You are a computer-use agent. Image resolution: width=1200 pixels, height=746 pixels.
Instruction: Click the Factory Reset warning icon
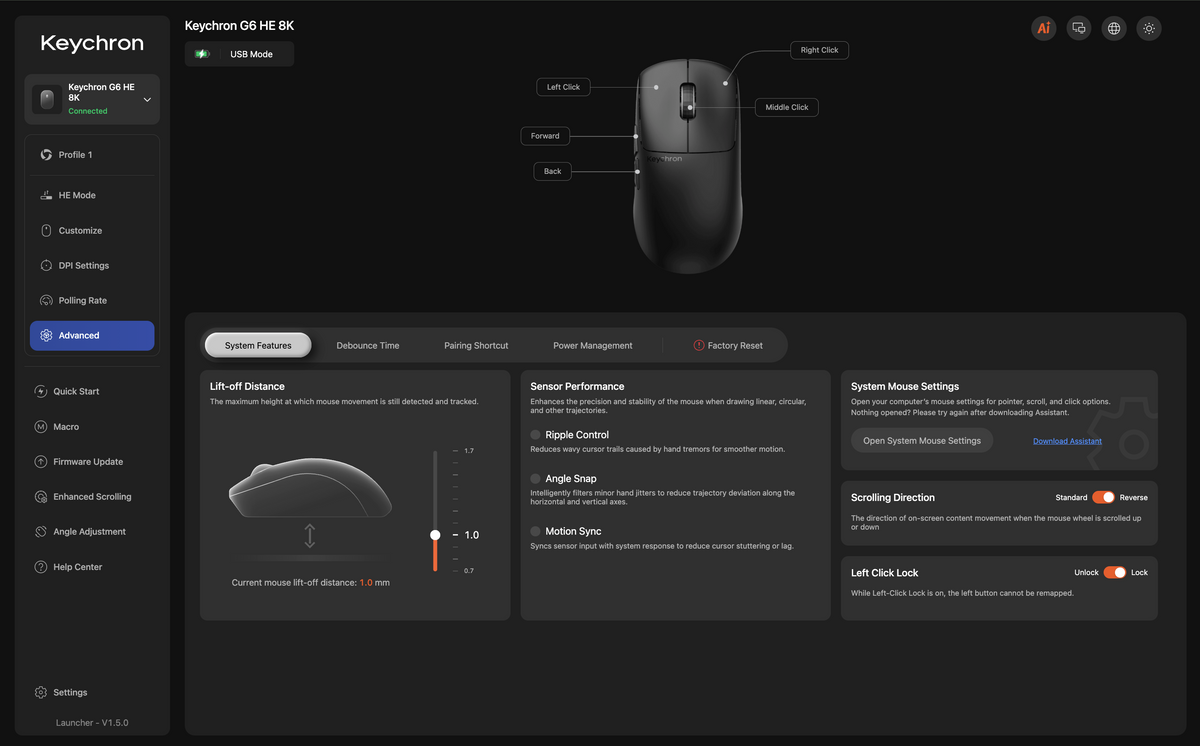(698, 345)
